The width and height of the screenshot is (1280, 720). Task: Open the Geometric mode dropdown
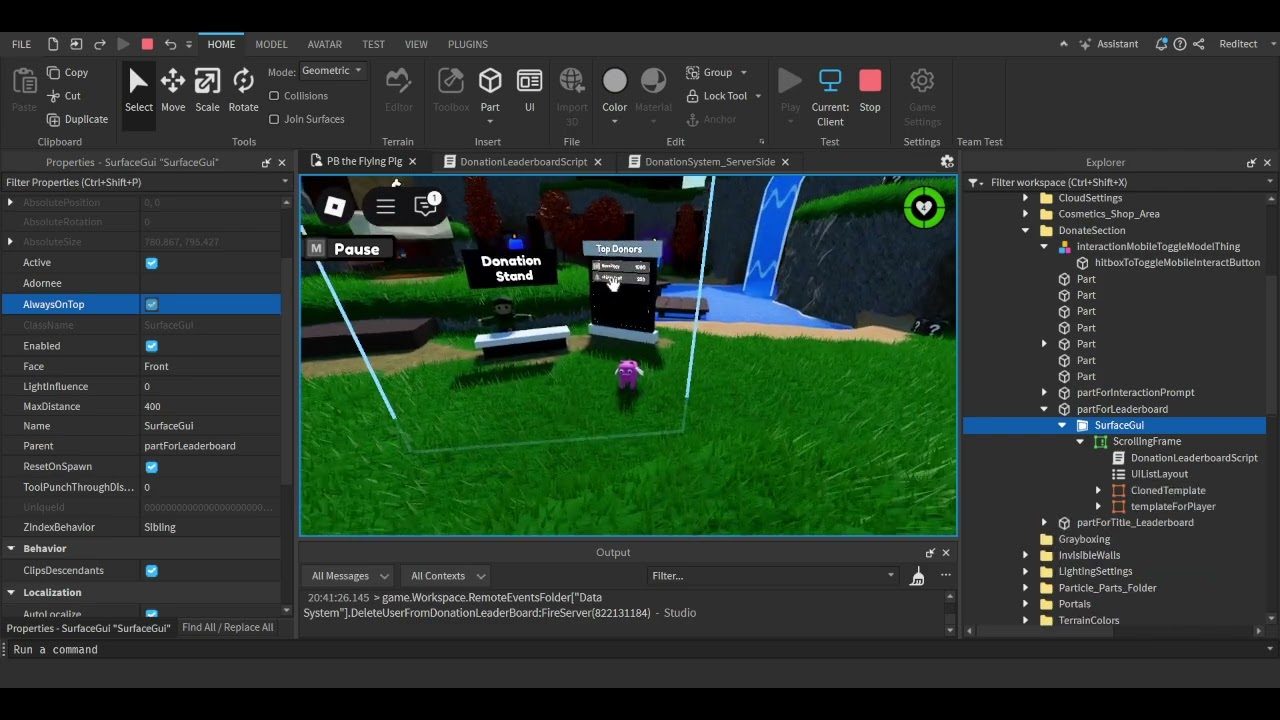[x=332, y=71]
